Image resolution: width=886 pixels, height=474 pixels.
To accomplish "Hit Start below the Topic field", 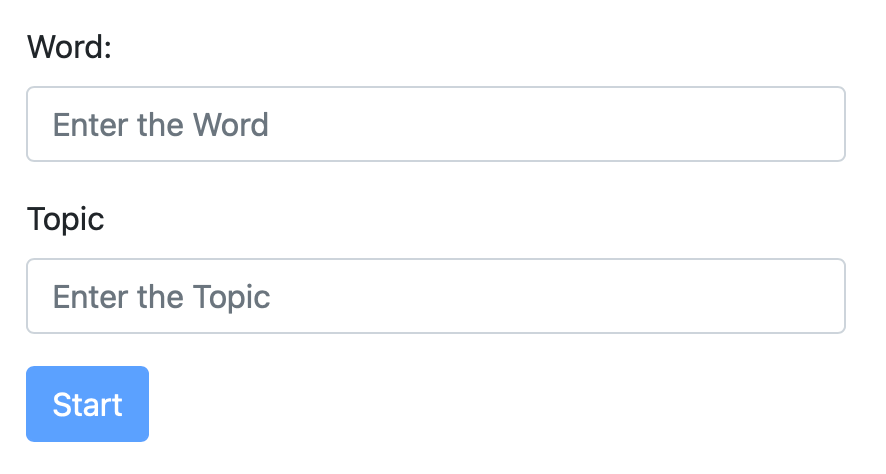I will [87, 404].
